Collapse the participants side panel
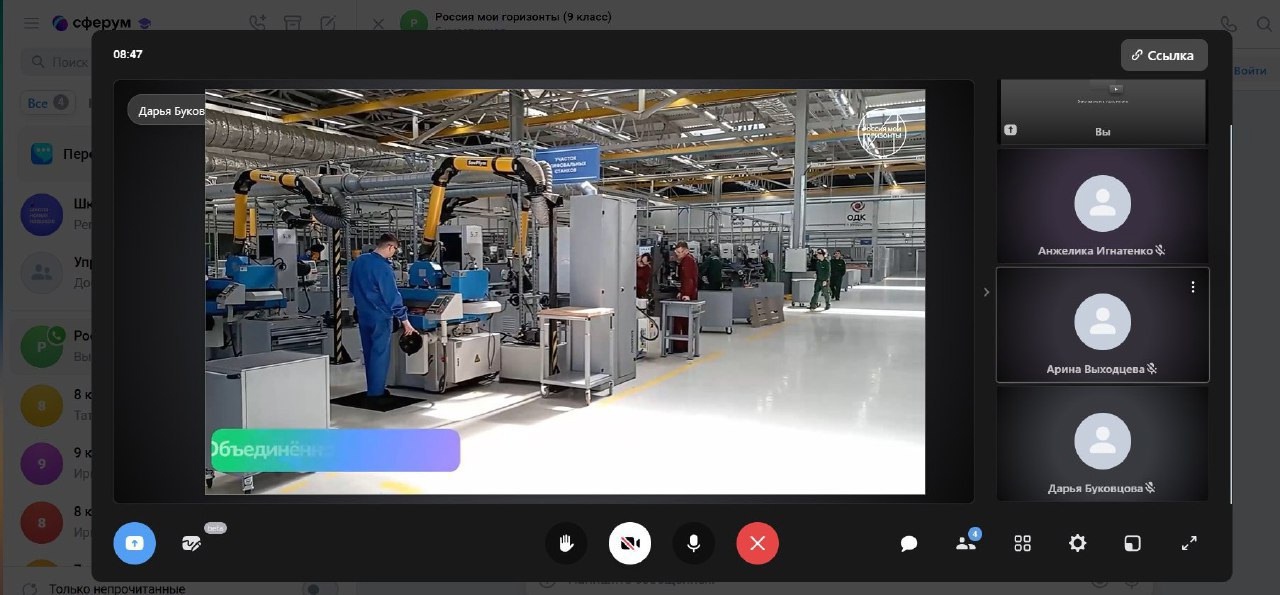1280x595 pixels. [986, 292]
